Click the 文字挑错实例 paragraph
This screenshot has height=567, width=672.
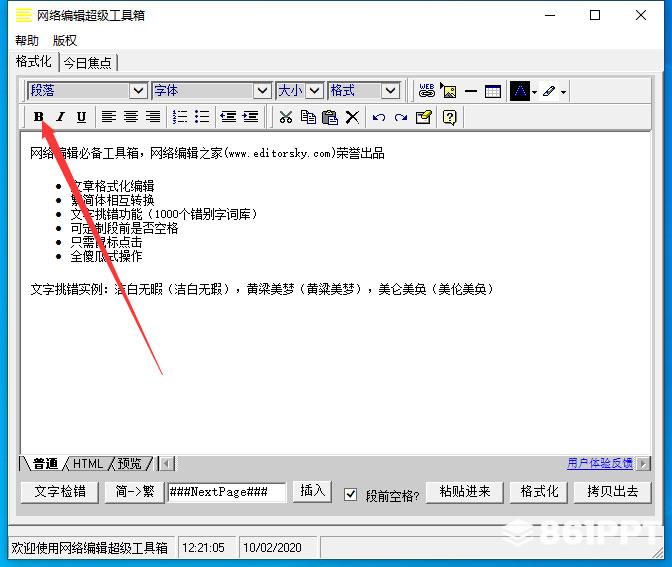click(262, 289)
